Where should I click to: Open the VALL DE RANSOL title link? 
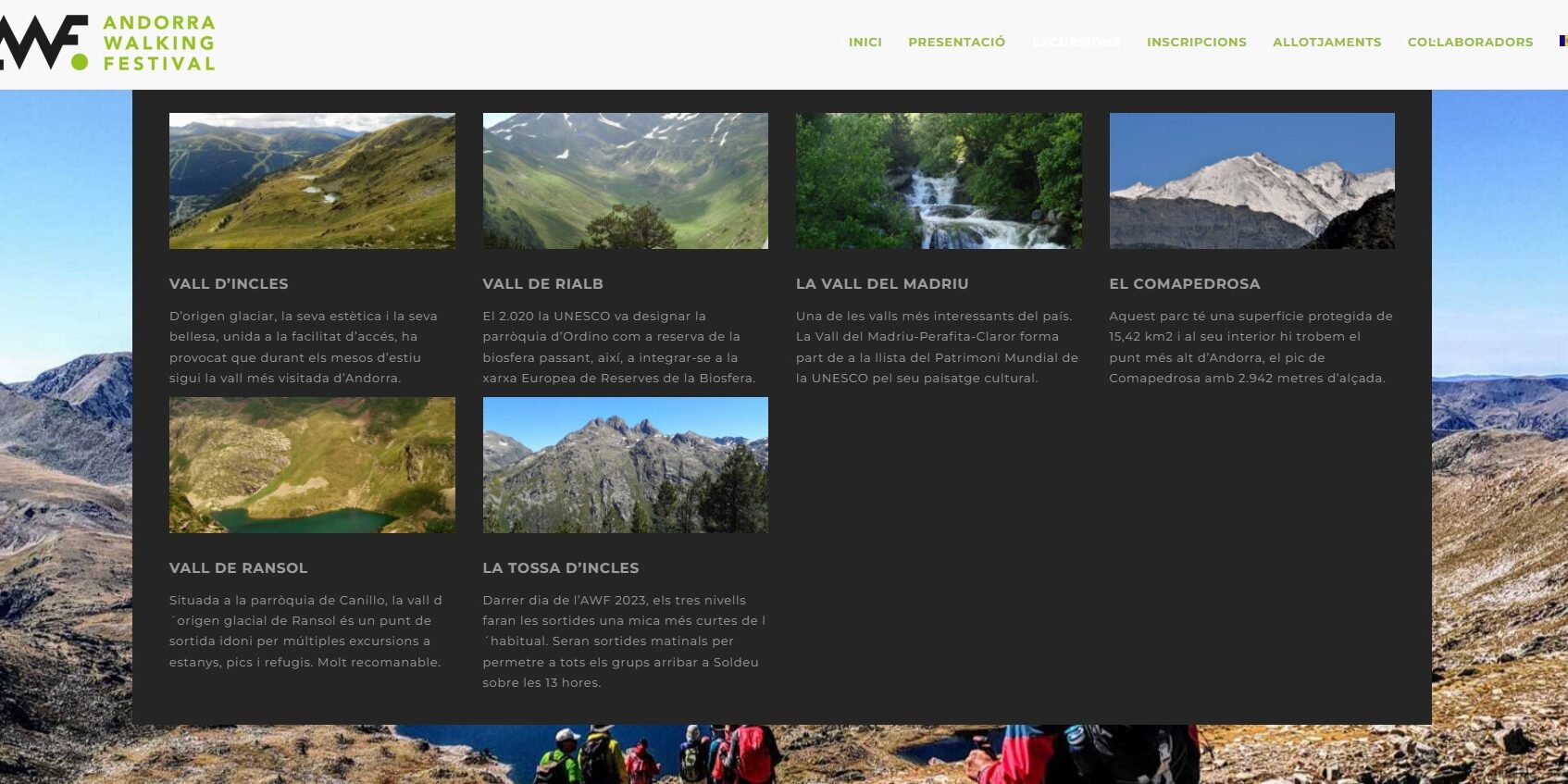click(x=238, y=568)
